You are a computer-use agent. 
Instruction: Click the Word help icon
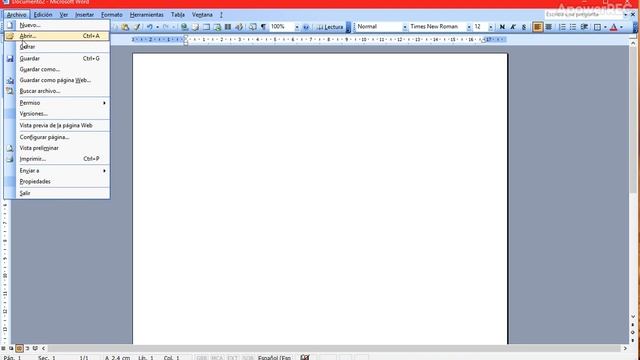pyautogui.click(x=306, y=27)
